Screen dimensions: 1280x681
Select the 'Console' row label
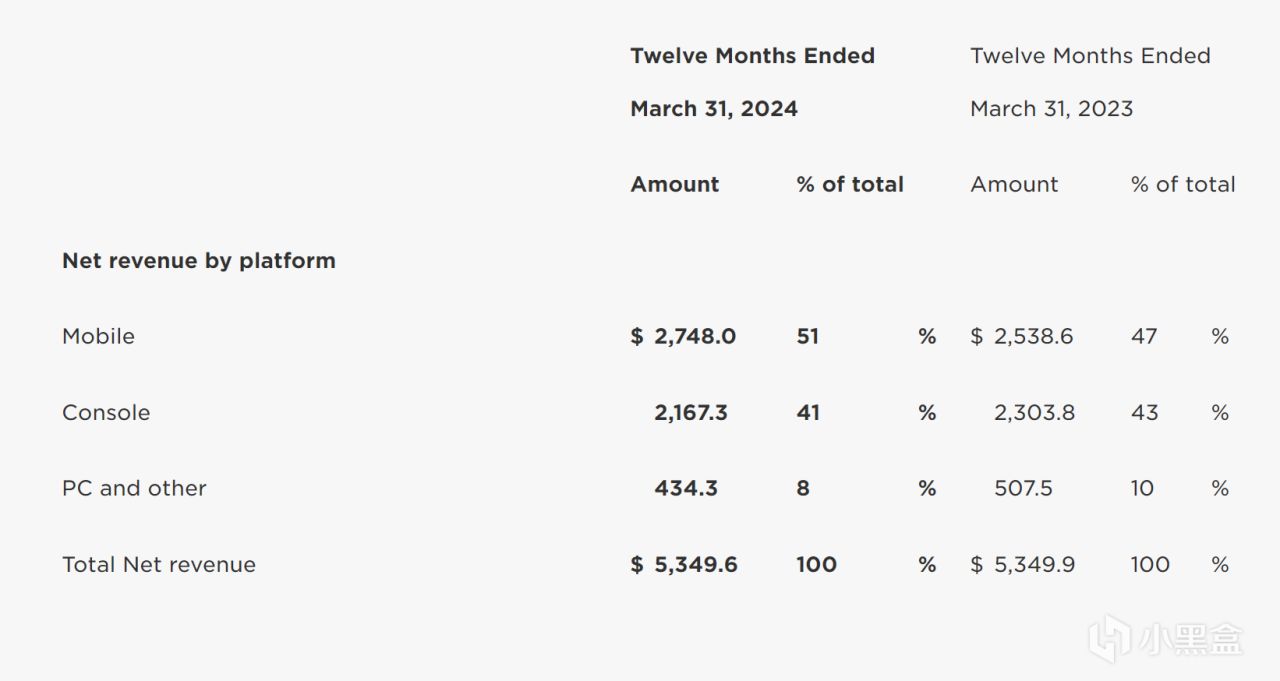(x=106, y=413)
